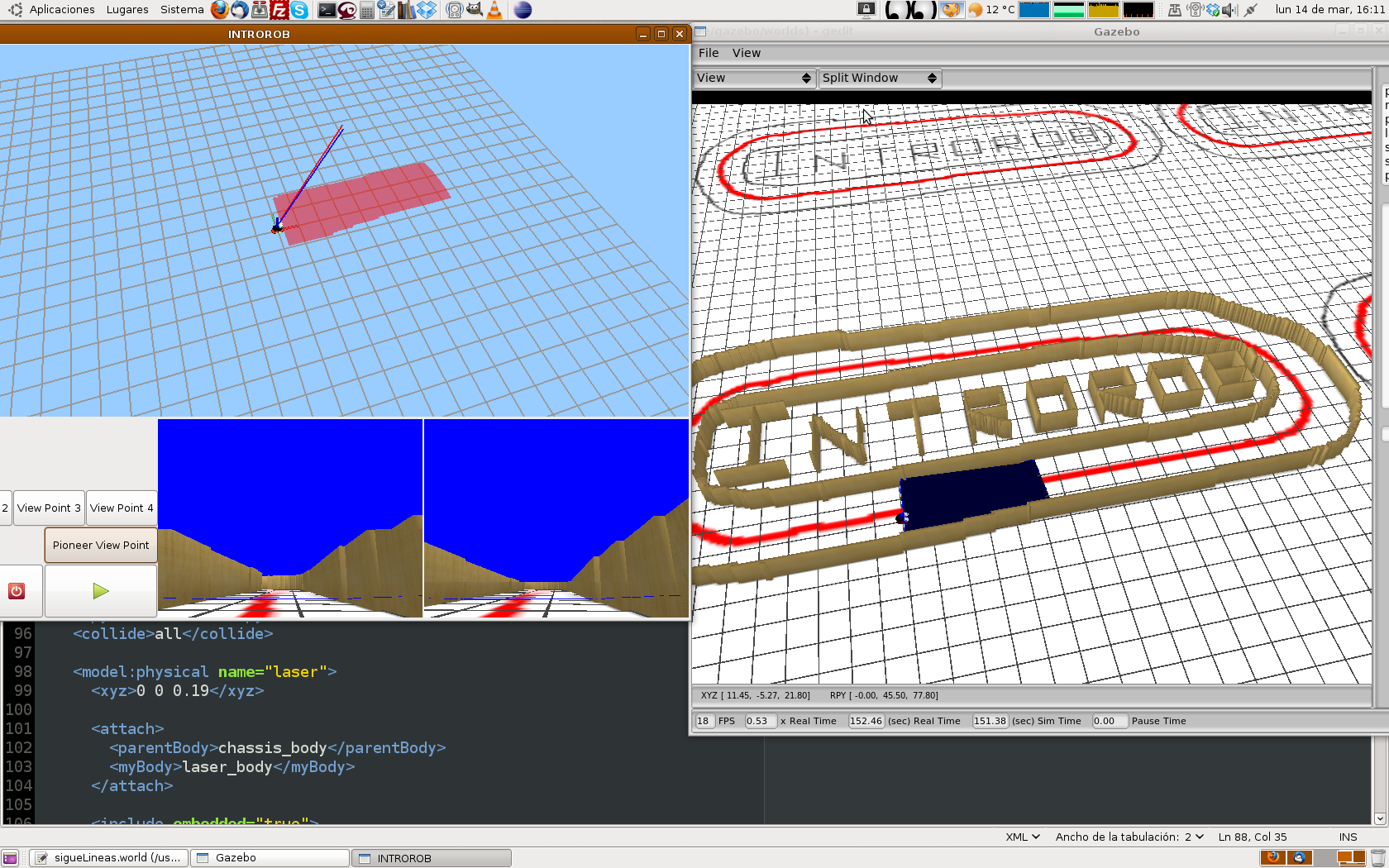This screenshot has height=868, width=1389.
Task: Launch VLC cone icon in panel
Action: tap(494, 10)
